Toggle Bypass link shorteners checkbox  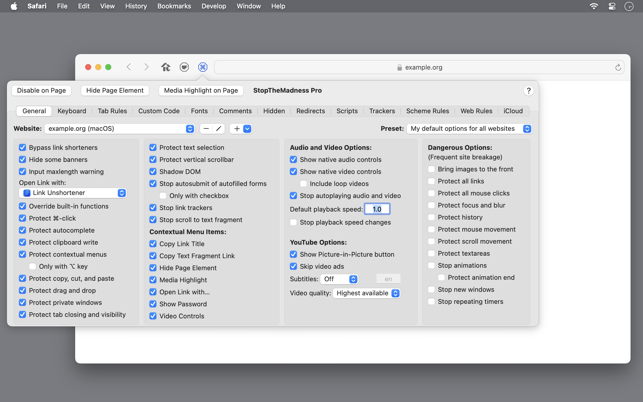[x=23, y=147]
